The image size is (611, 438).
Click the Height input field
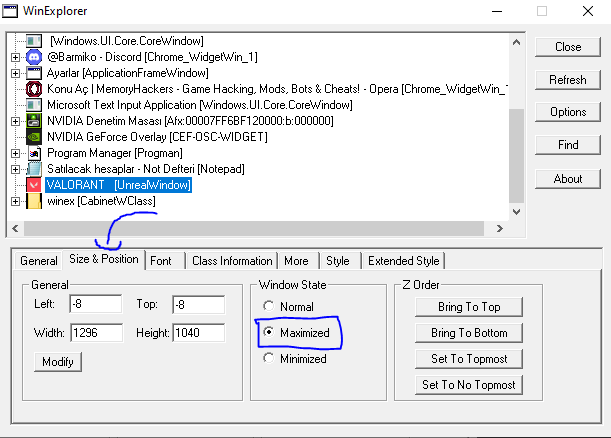pyautogui.click(x=199, y=333)
